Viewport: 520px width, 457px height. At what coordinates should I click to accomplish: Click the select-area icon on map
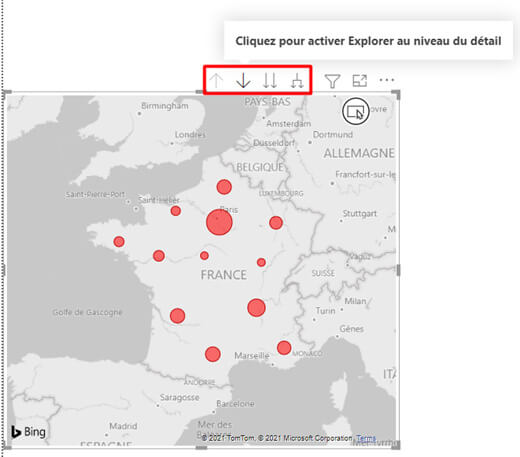(x=356, y=111)
